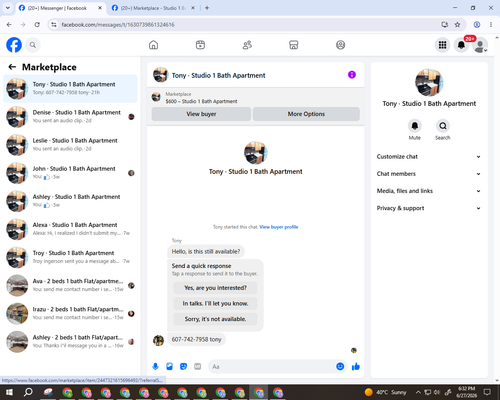The height and width of the screenshot is (400, 500).
Task: Switch to the Marketplace - Studio 1 browser tab
Action: 153,8
